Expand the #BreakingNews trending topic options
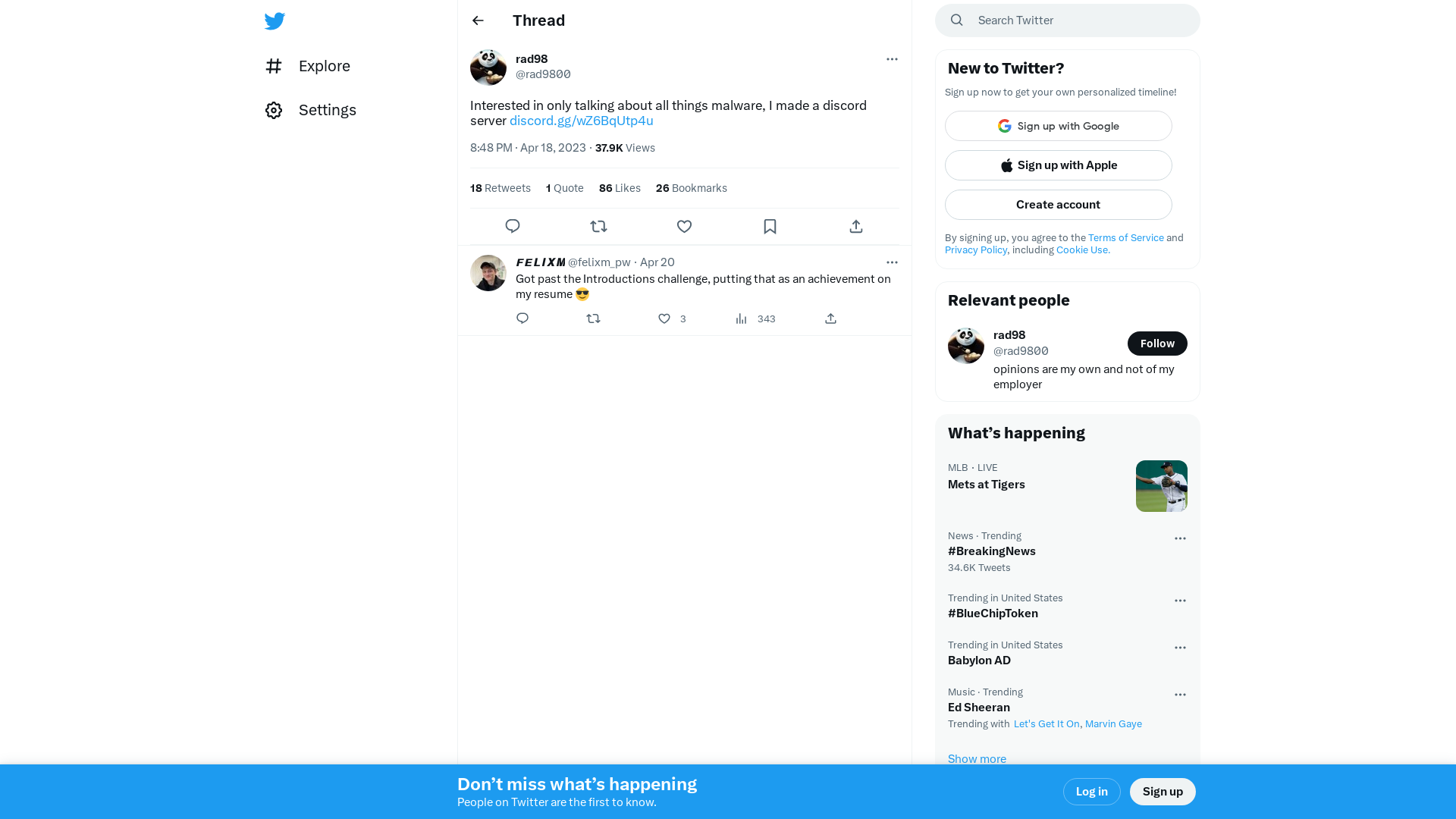Viewport: 1456px width, 819px height. (x=1180, y=537)
